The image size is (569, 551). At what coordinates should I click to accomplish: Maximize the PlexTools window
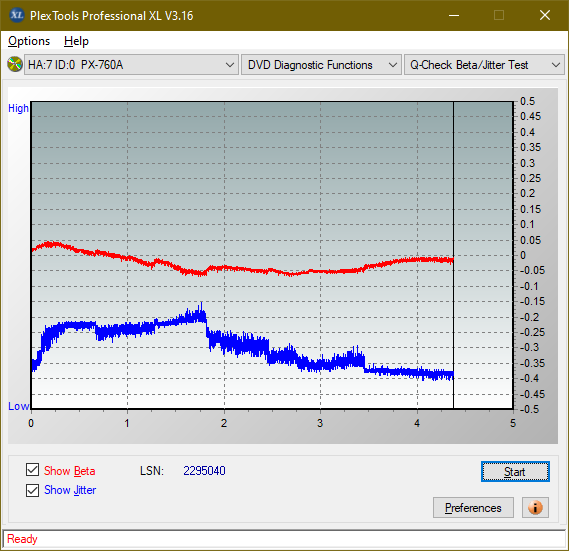(499, 15)
